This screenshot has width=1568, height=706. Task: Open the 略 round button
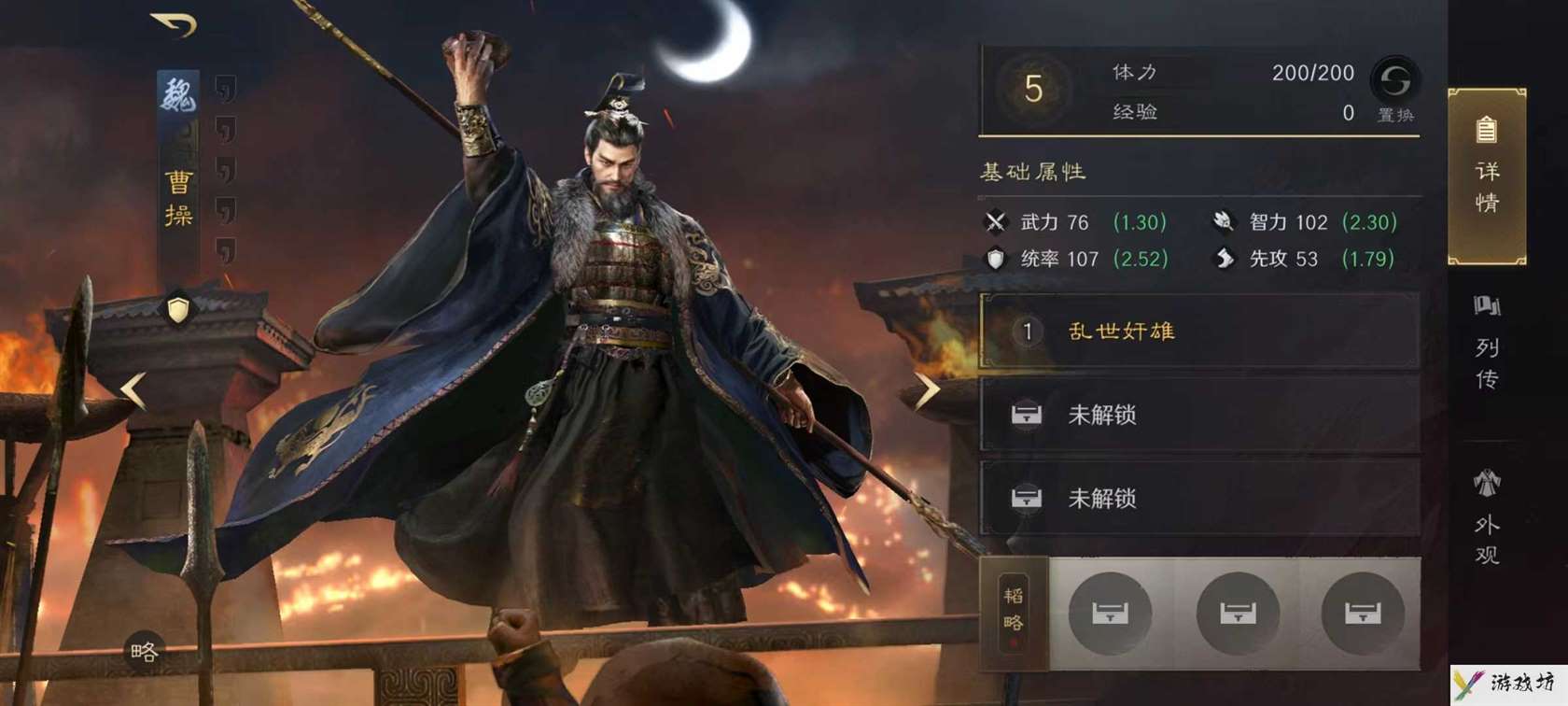(x=145, y=650)
